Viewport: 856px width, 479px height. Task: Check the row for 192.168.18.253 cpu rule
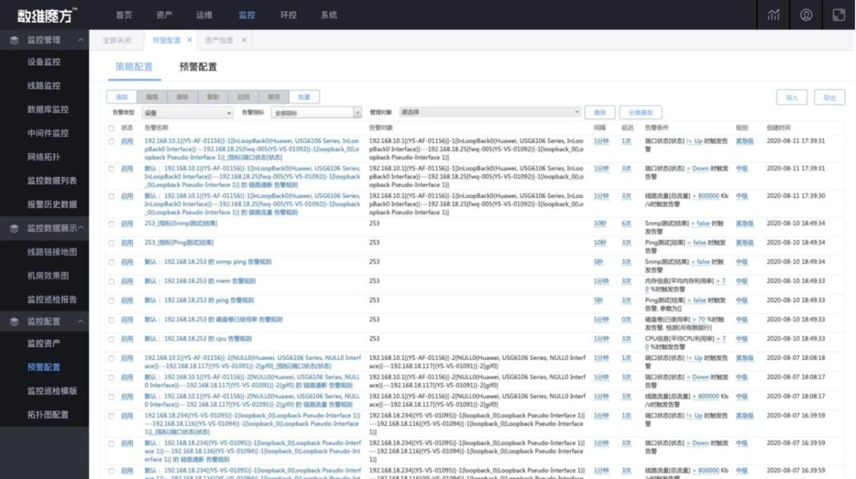click(111, 339)
